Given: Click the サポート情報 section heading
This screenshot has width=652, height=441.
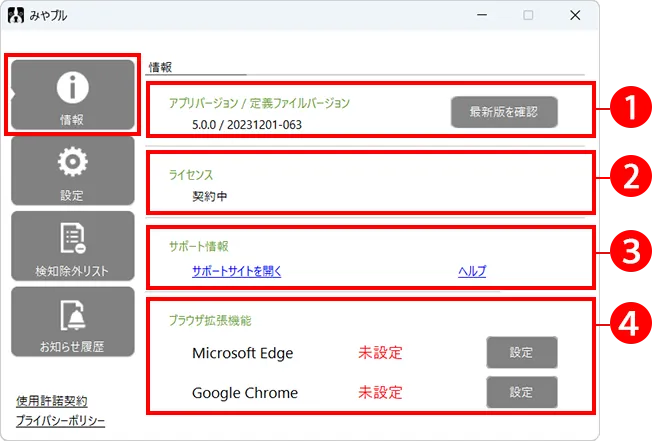Looking at the screenshot, I should [199, 246].
